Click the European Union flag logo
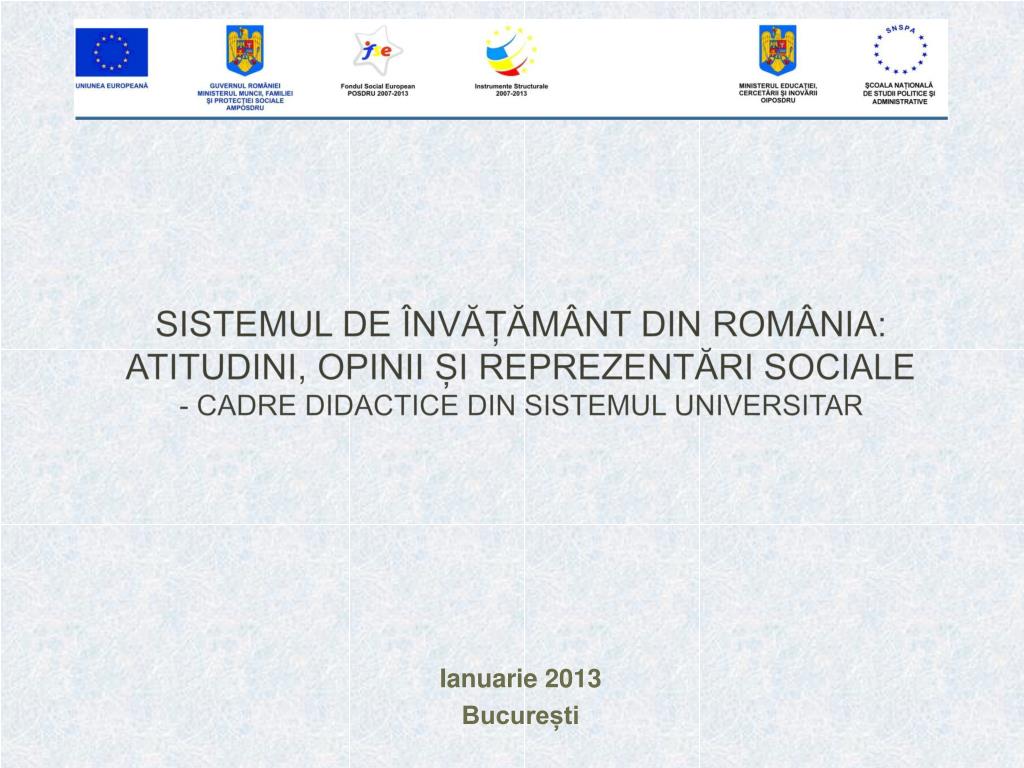Screen dimensions: 1024x768 [112, 52]
